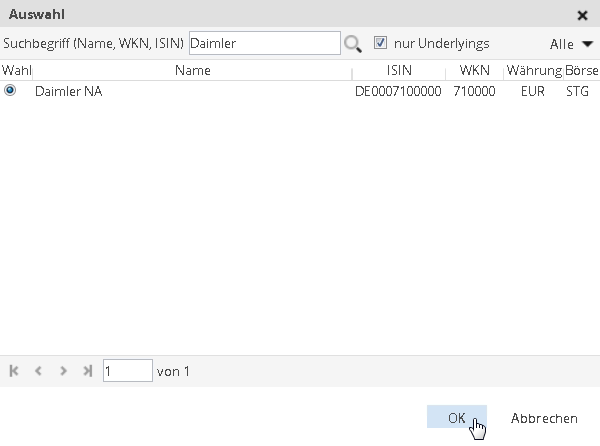
Task: Sort by the Währung column header
Action: pos(533,71)
